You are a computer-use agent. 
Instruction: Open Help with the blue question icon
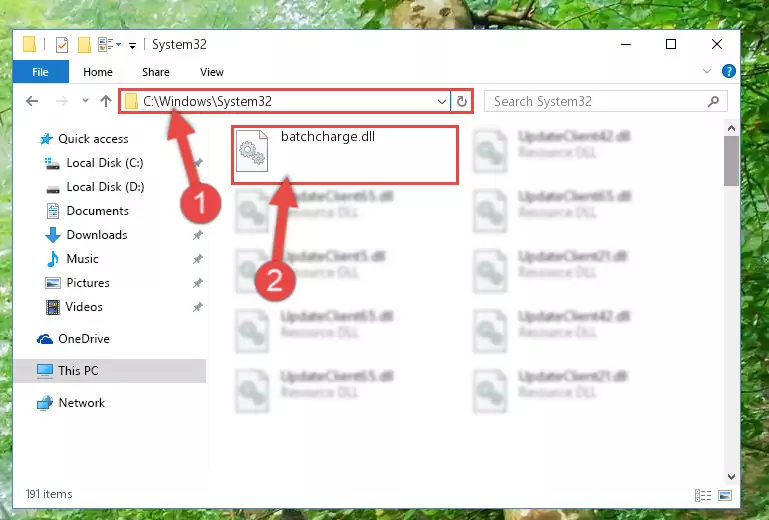[x=728, y=71]
